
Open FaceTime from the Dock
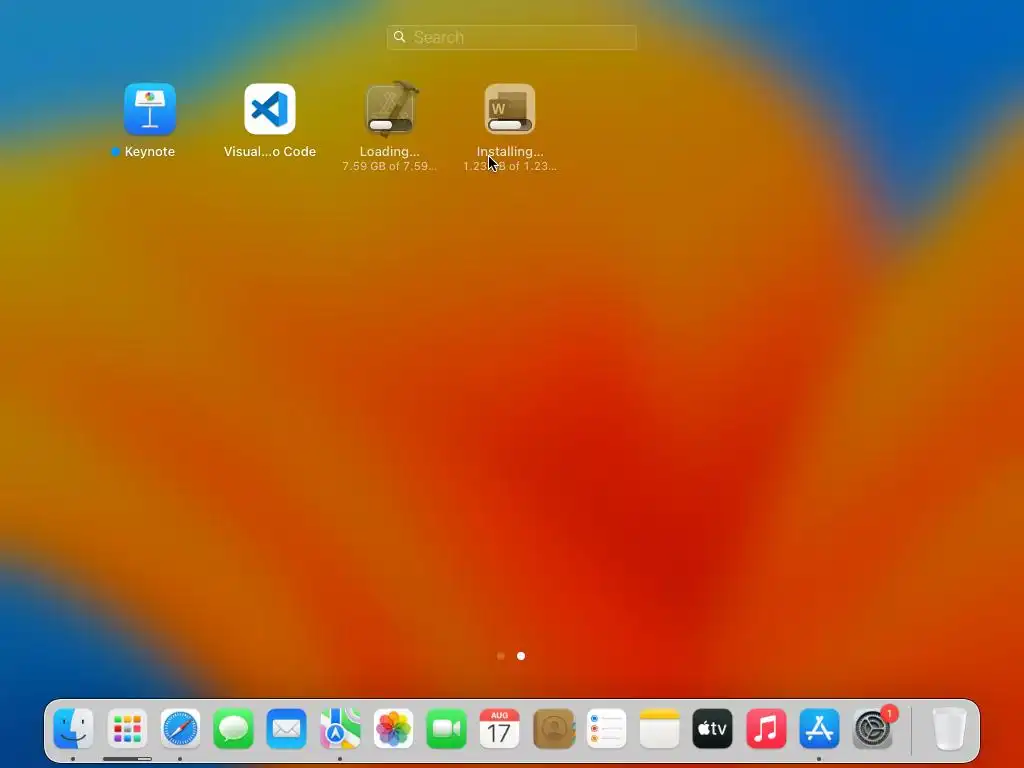(x=447, y=728)
